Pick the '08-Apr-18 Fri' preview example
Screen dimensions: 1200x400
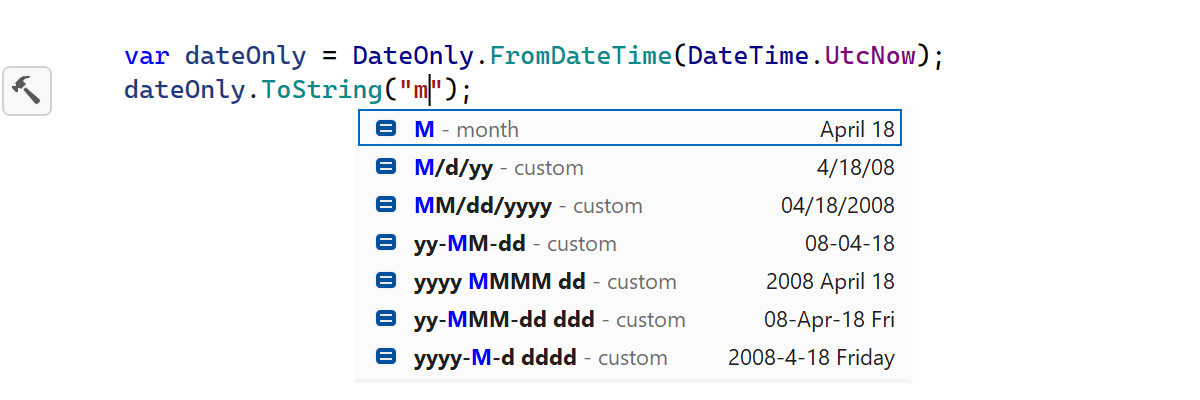click(829, 319)
